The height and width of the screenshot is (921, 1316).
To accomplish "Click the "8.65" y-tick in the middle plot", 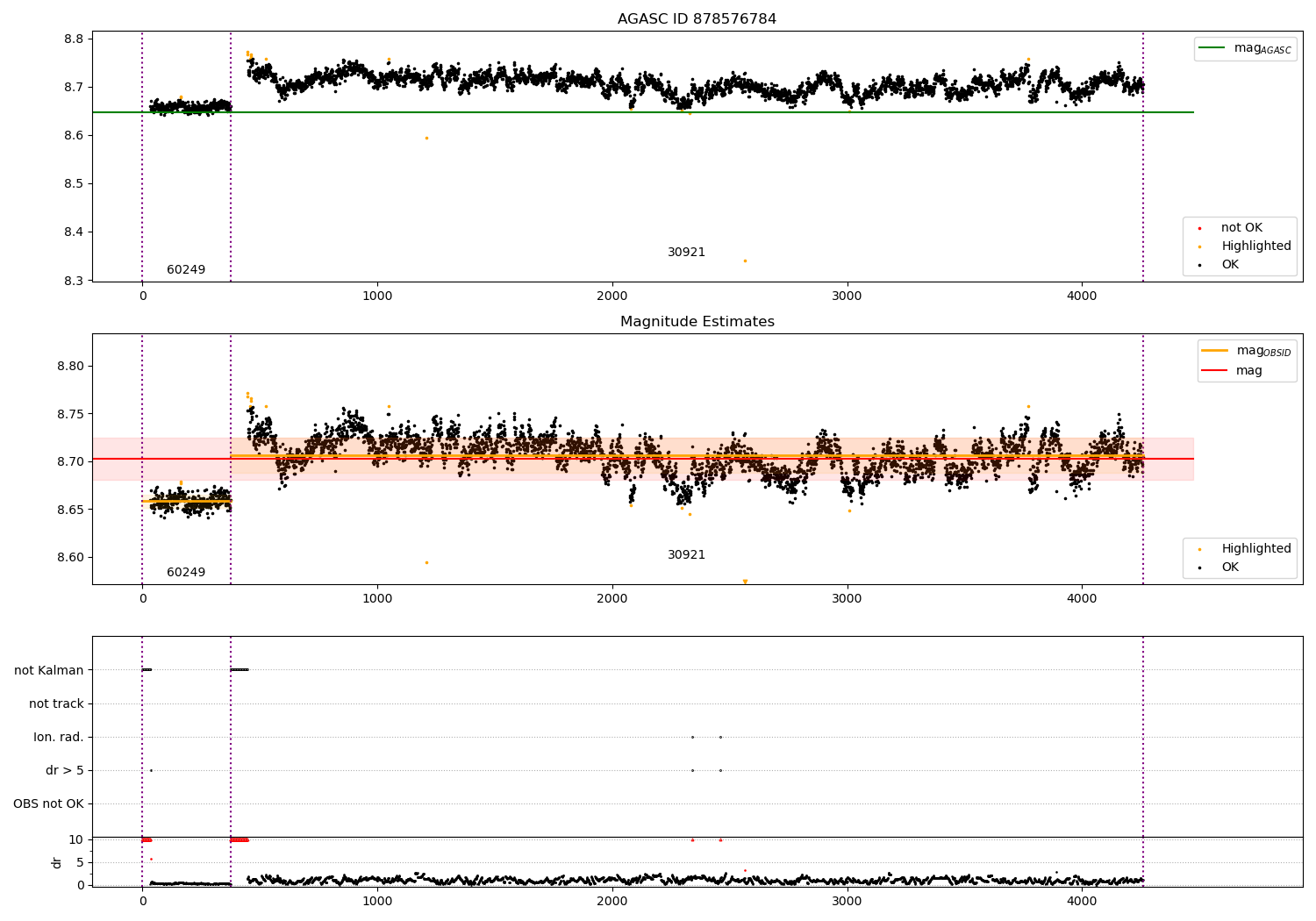I will click(71, 510).
